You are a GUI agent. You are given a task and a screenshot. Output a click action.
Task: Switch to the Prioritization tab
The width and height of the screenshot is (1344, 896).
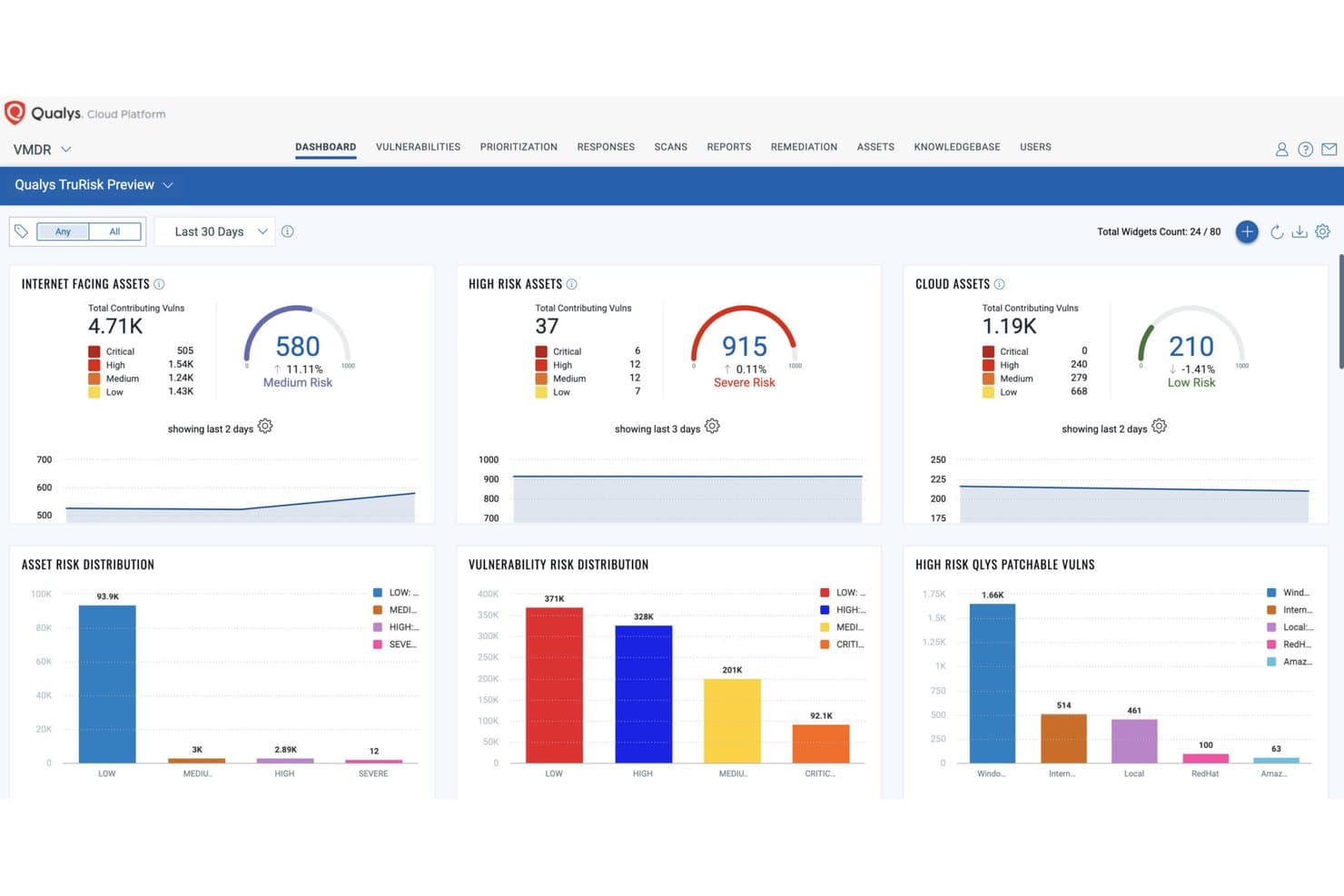519,147
